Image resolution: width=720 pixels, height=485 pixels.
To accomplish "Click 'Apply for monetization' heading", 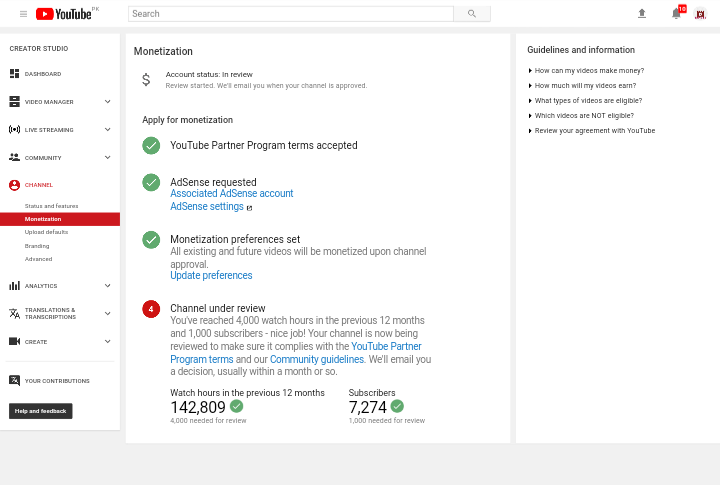I will point(187,120).
